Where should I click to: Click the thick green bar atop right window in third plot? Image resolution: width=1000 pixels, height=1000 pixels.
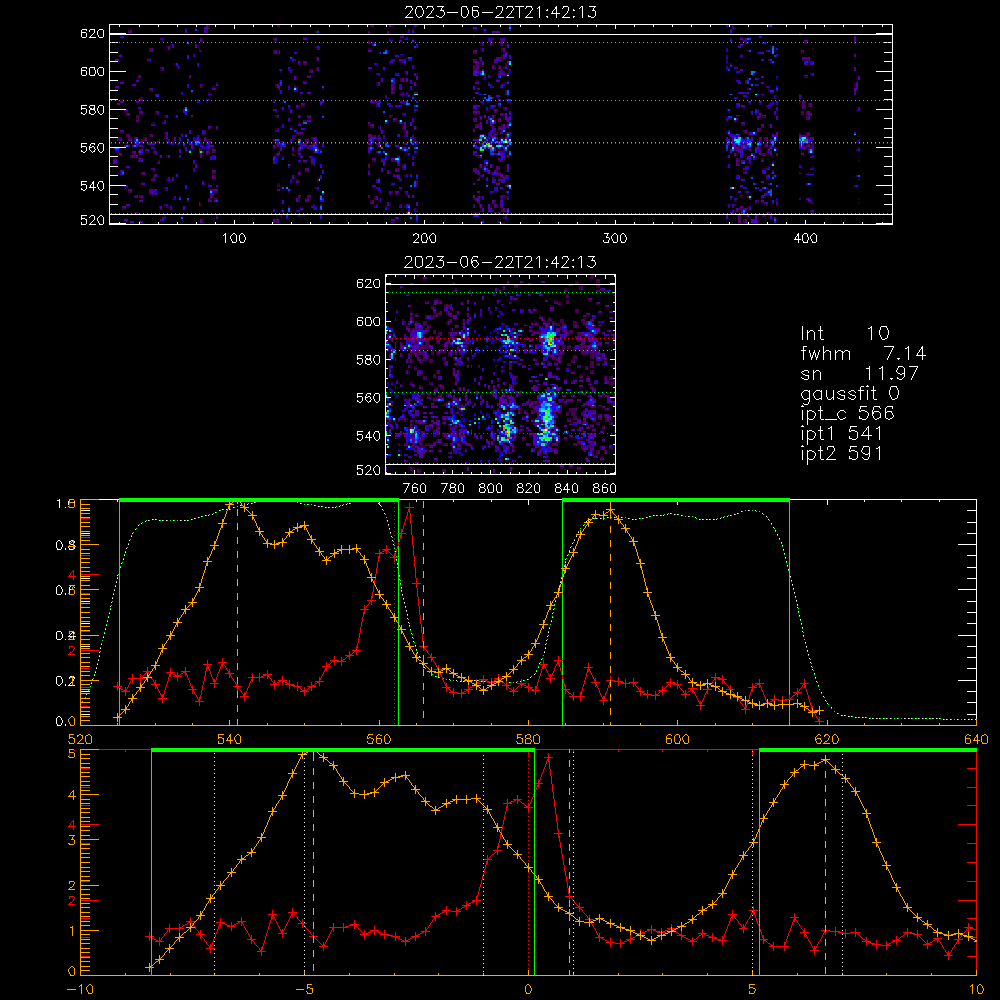point(676,501)
